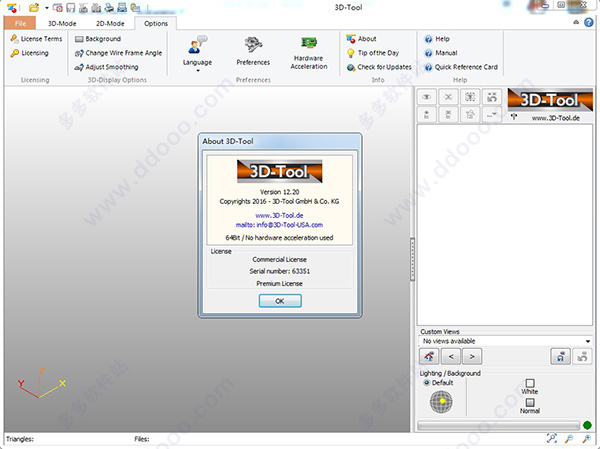Expand the open-file arrow in quick access toolbar
Viewport: 600px width, 449px height.
(47, 8)
